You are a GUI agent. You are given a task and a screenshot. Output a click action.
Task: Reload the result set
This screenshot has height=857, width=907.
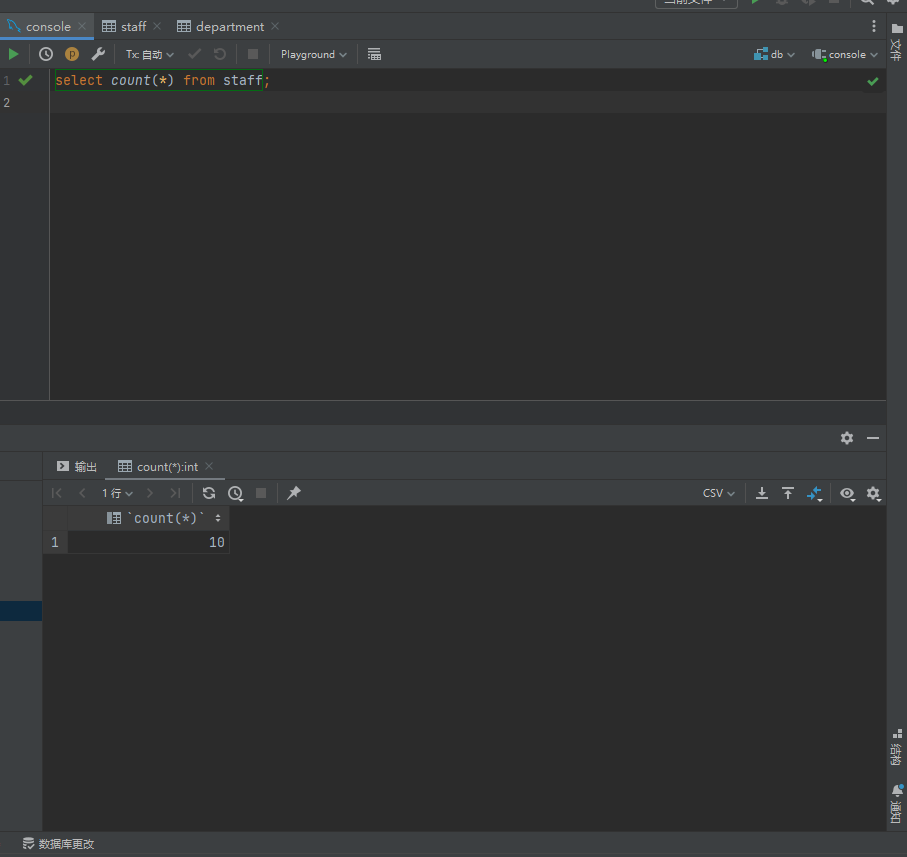click(209, 493)
